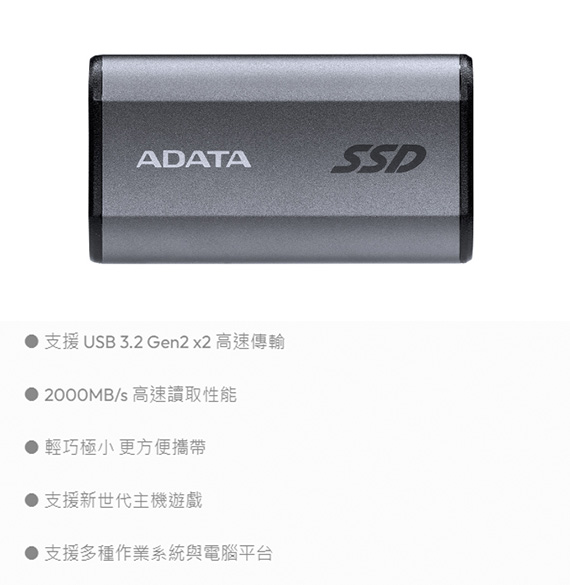Click the bottom beveled edge of the SSD
Viewport: 570px width, 585px height.
[281, 239]
